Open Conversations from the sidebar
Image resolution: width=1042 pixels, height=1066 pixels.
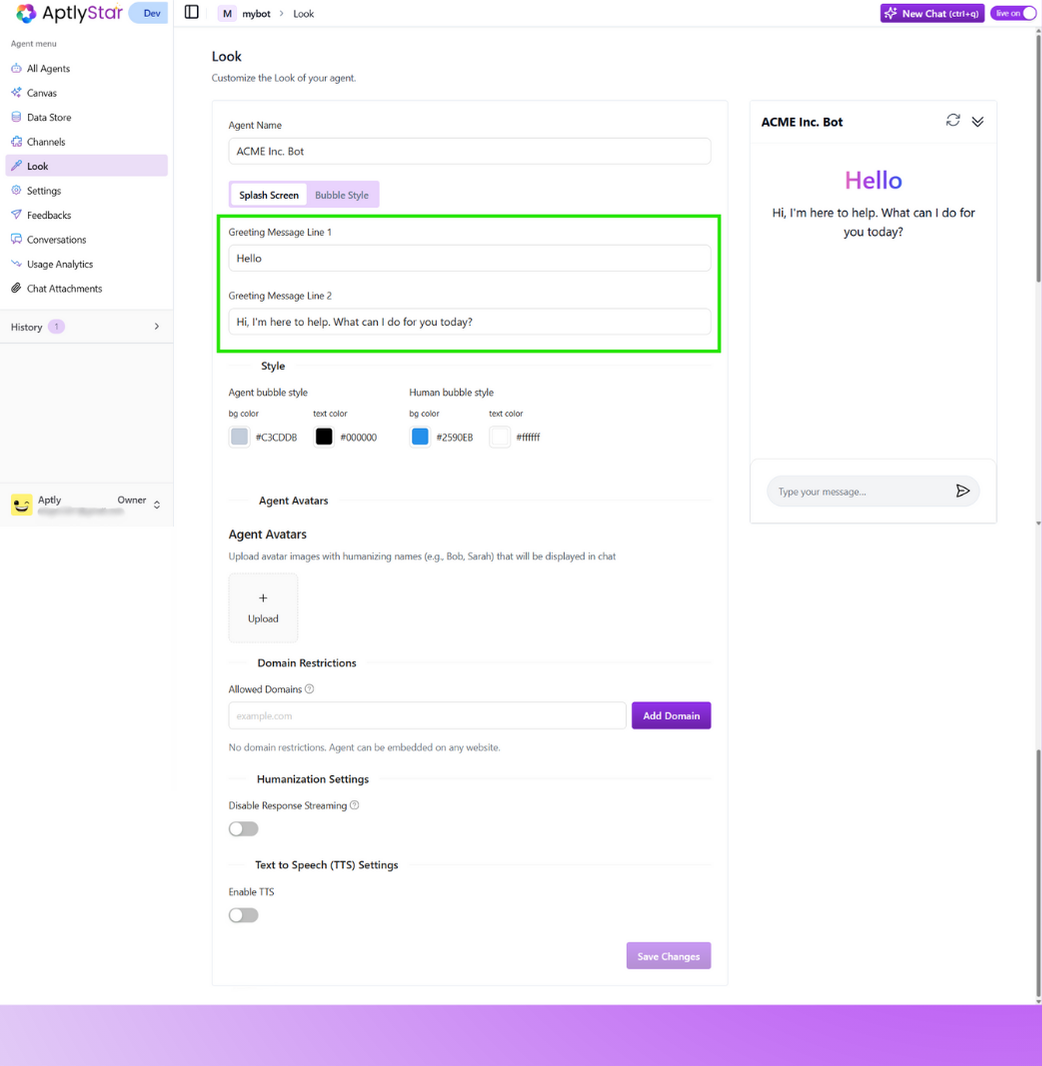pyautogui.click(x=56, y=239)
